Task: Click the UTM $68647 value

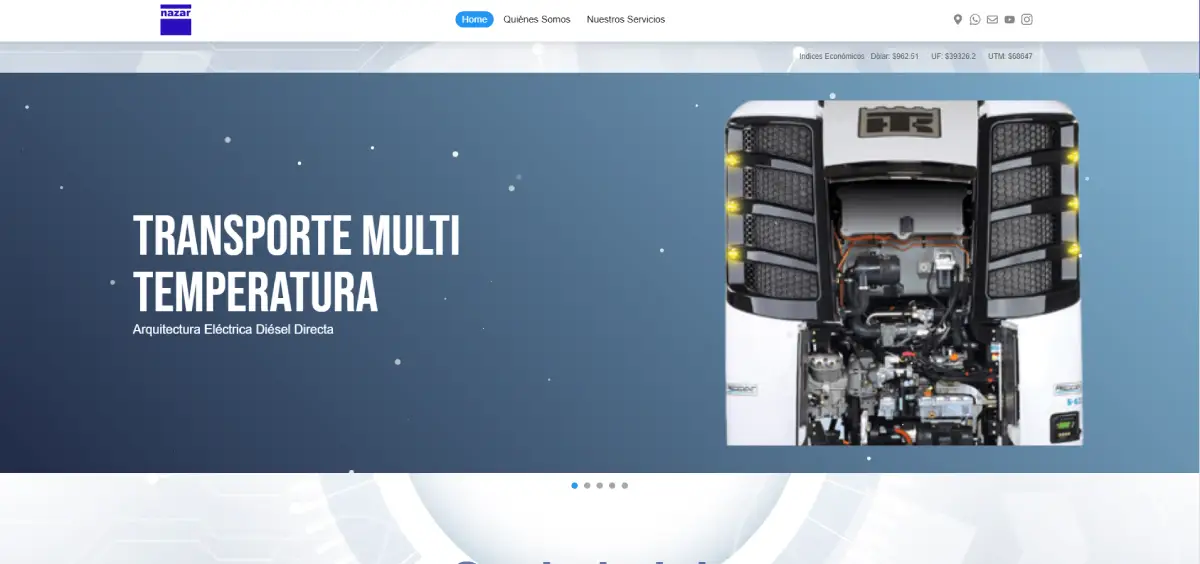Action: [1010, 56]
